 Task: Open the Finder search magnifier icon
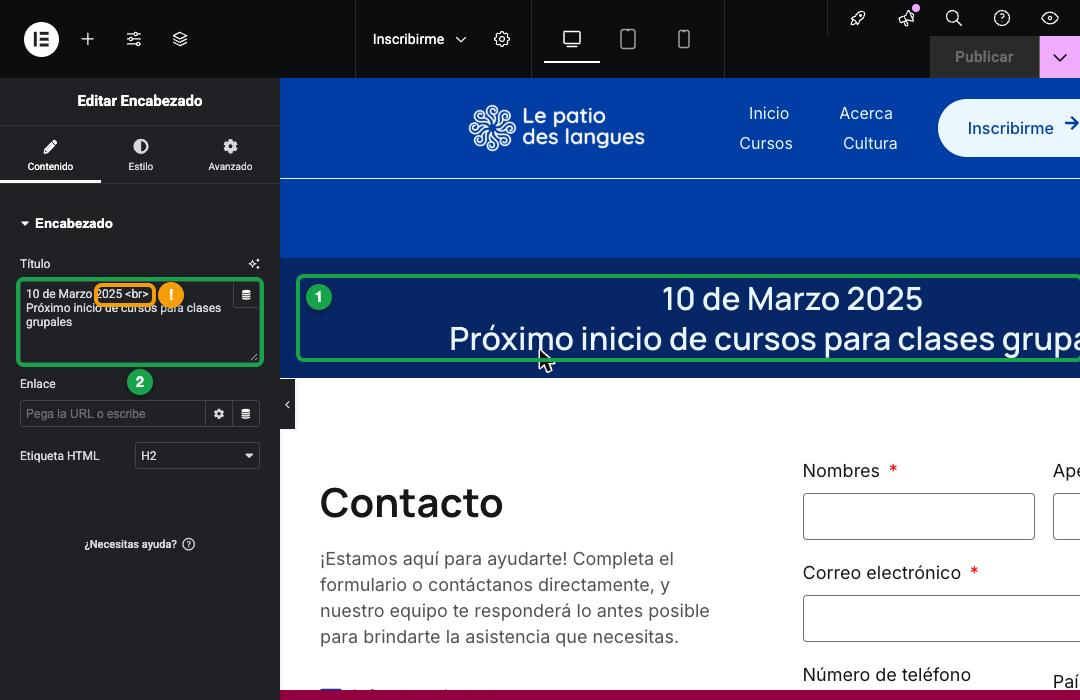pos(953,18)
